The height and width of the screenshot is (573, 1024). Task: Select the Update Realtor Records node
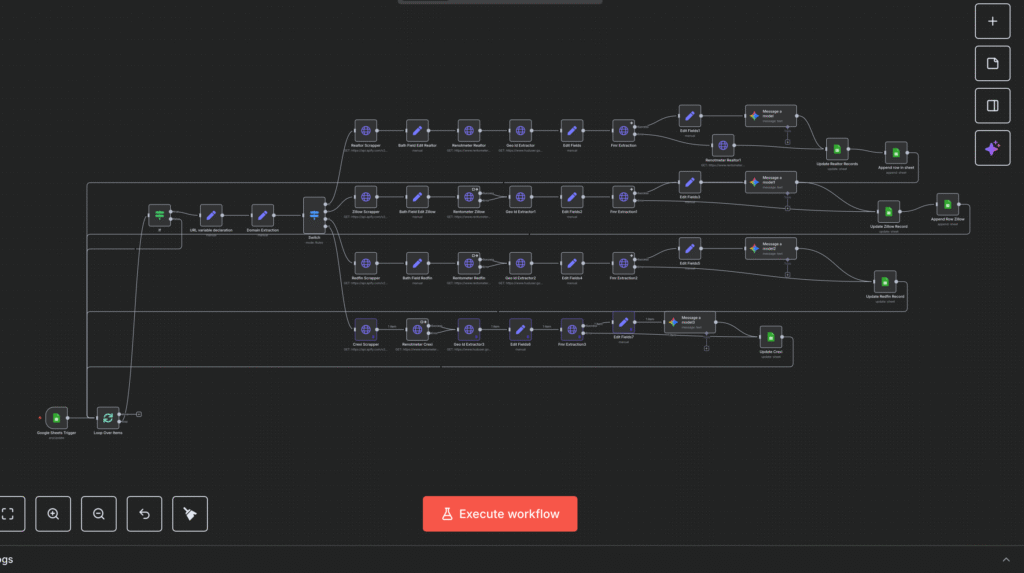[x=837, y=149]
